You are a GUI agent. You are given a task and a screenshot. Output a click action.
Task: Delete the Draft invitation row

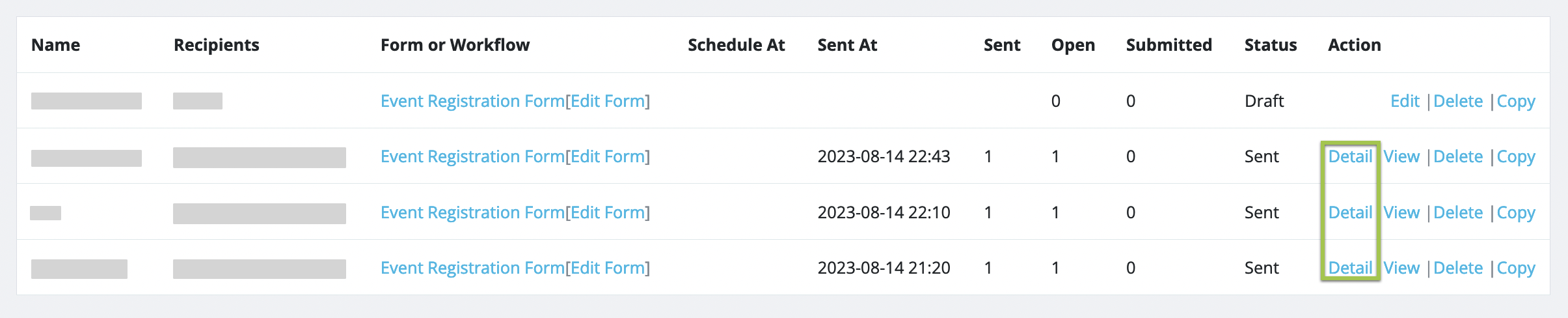point(1457,101)
